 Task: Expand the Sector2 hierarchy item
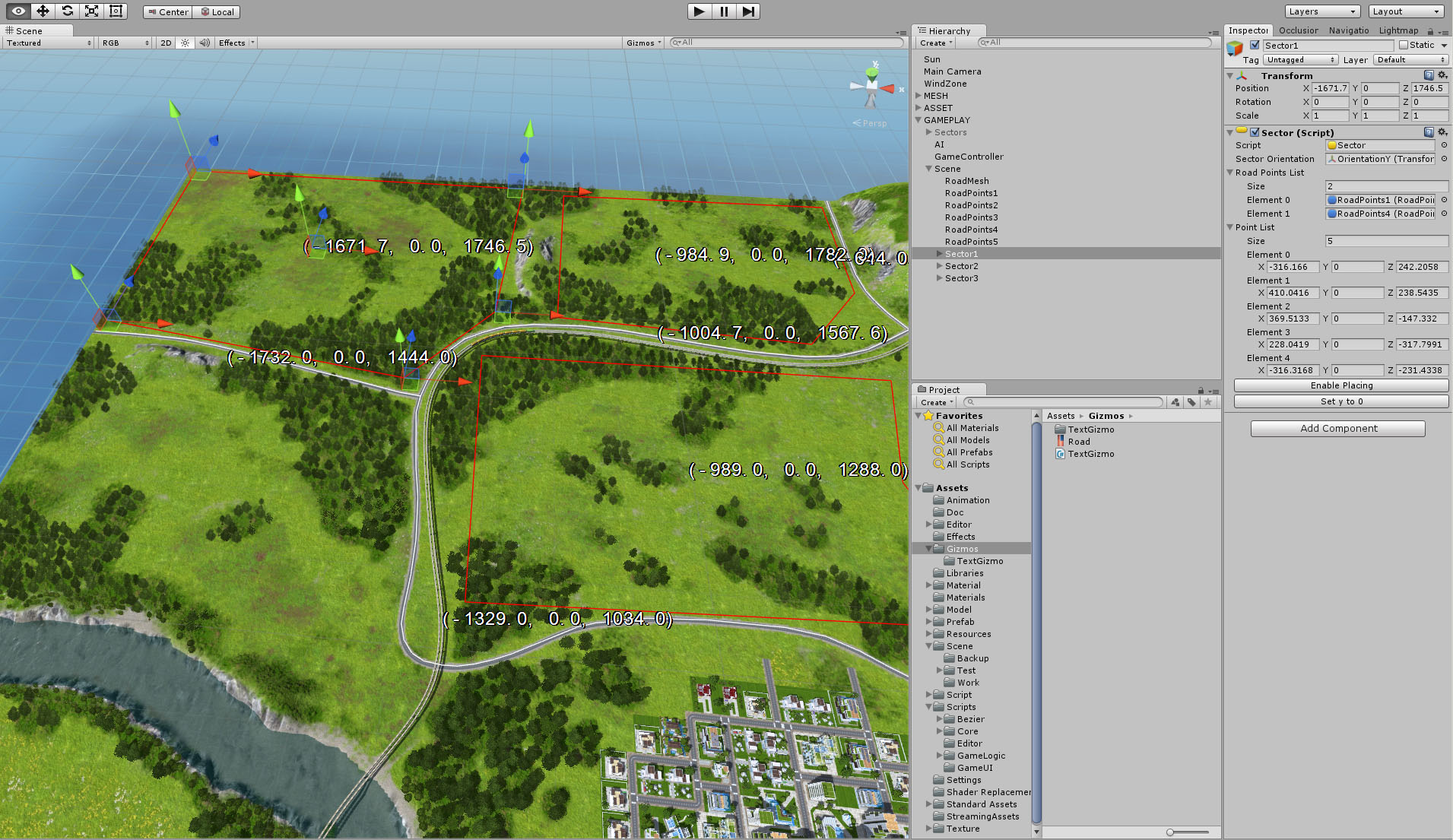940,266
